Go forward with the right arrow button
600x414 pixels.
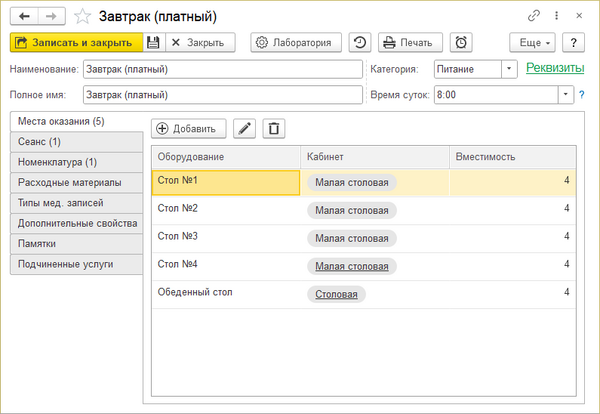[x=51, y=16]
